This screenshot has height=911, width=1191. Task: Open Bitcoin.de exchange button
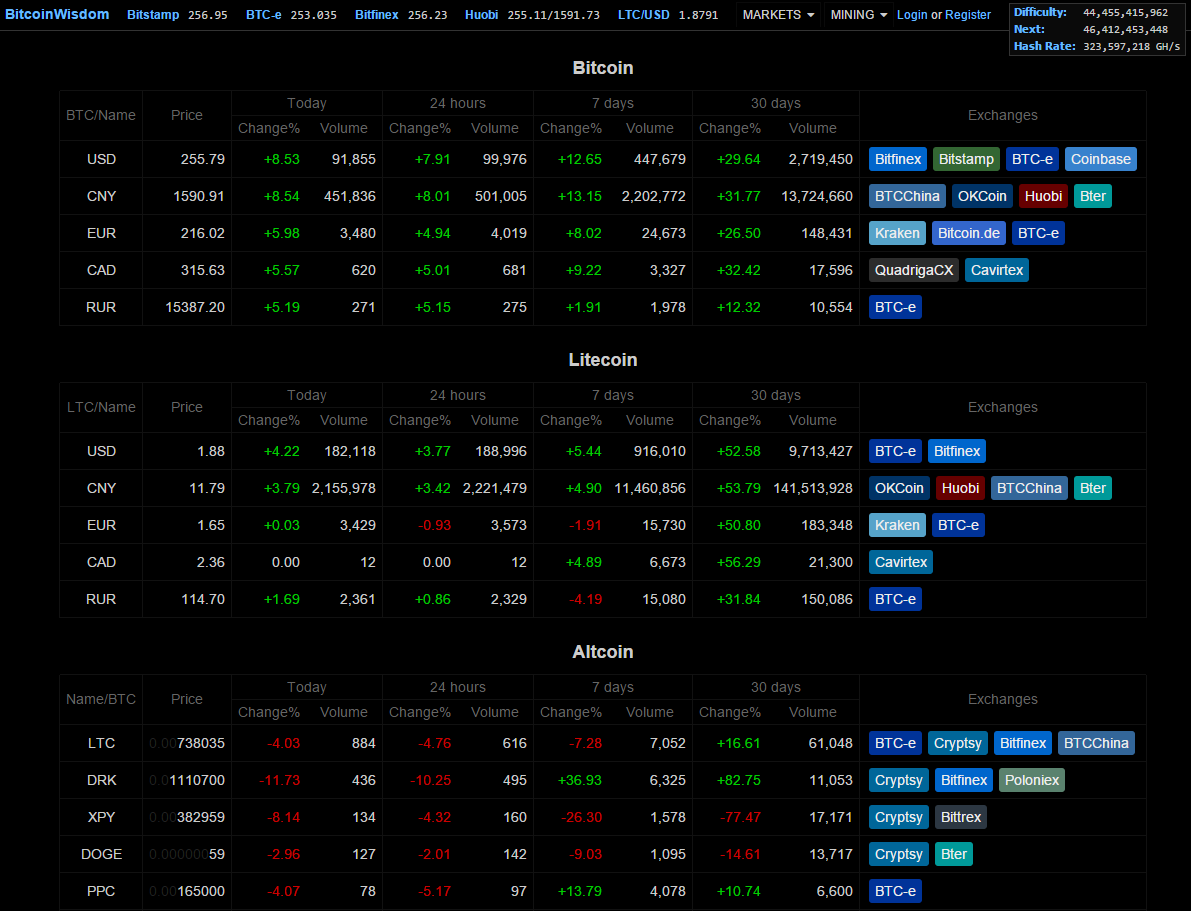pos(968,233)
